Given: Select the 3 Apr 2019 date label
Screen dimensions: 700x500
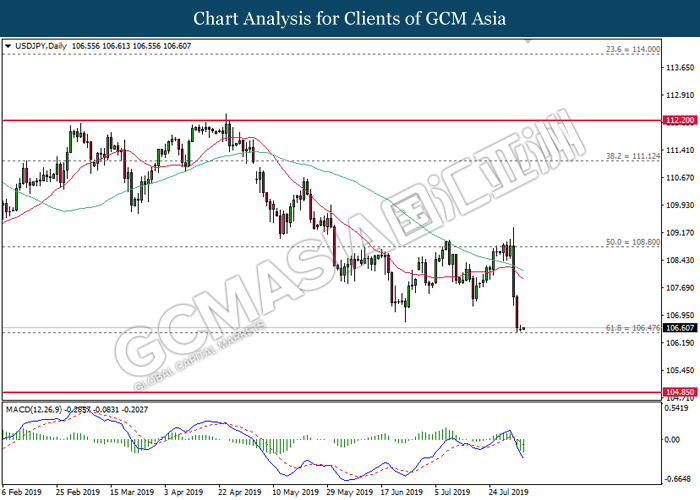Looking at the screenshot, I should (183, 492).
